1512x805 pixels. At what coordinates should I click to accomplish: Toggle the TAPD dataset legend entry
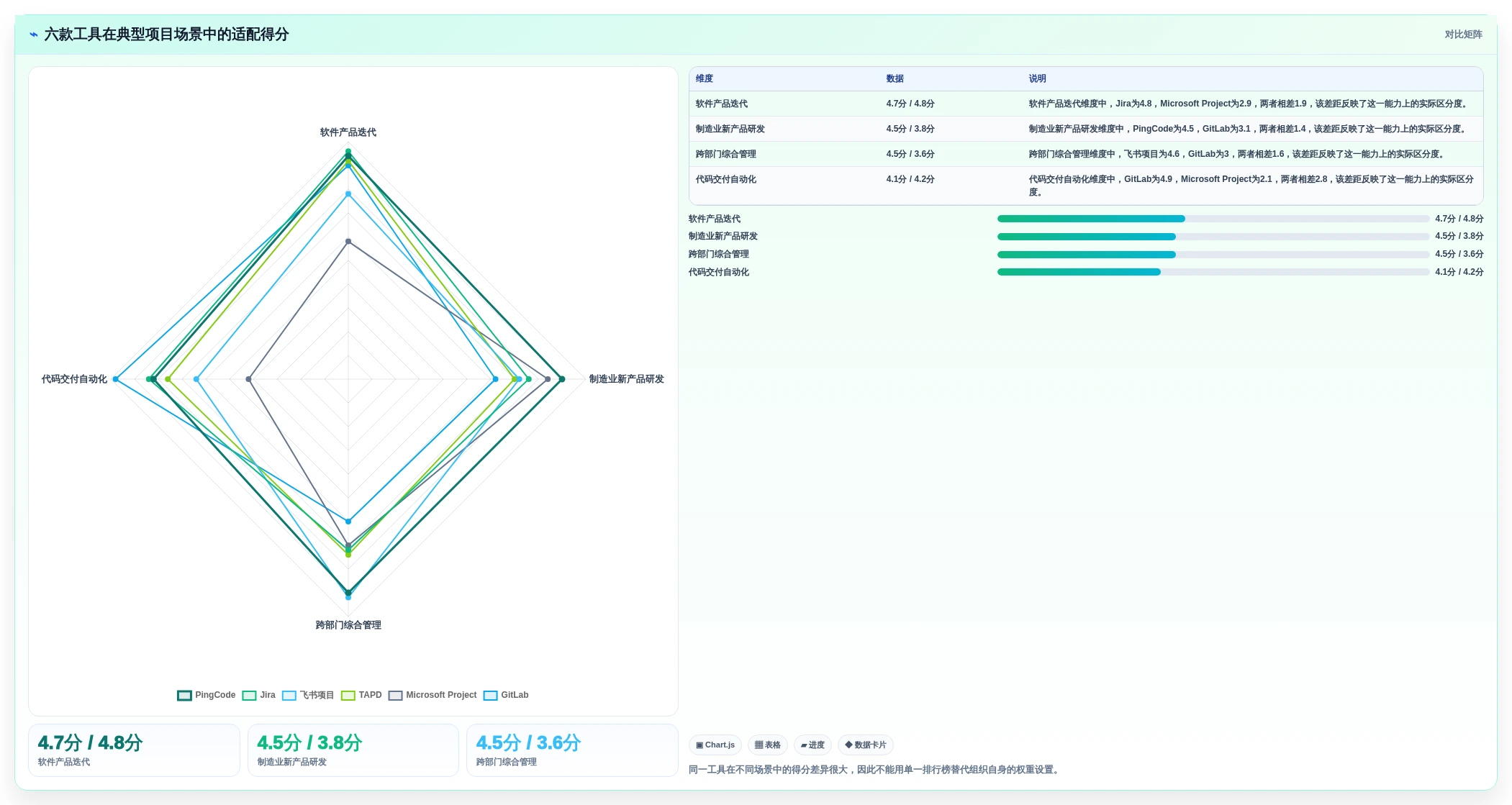point(361,695)
